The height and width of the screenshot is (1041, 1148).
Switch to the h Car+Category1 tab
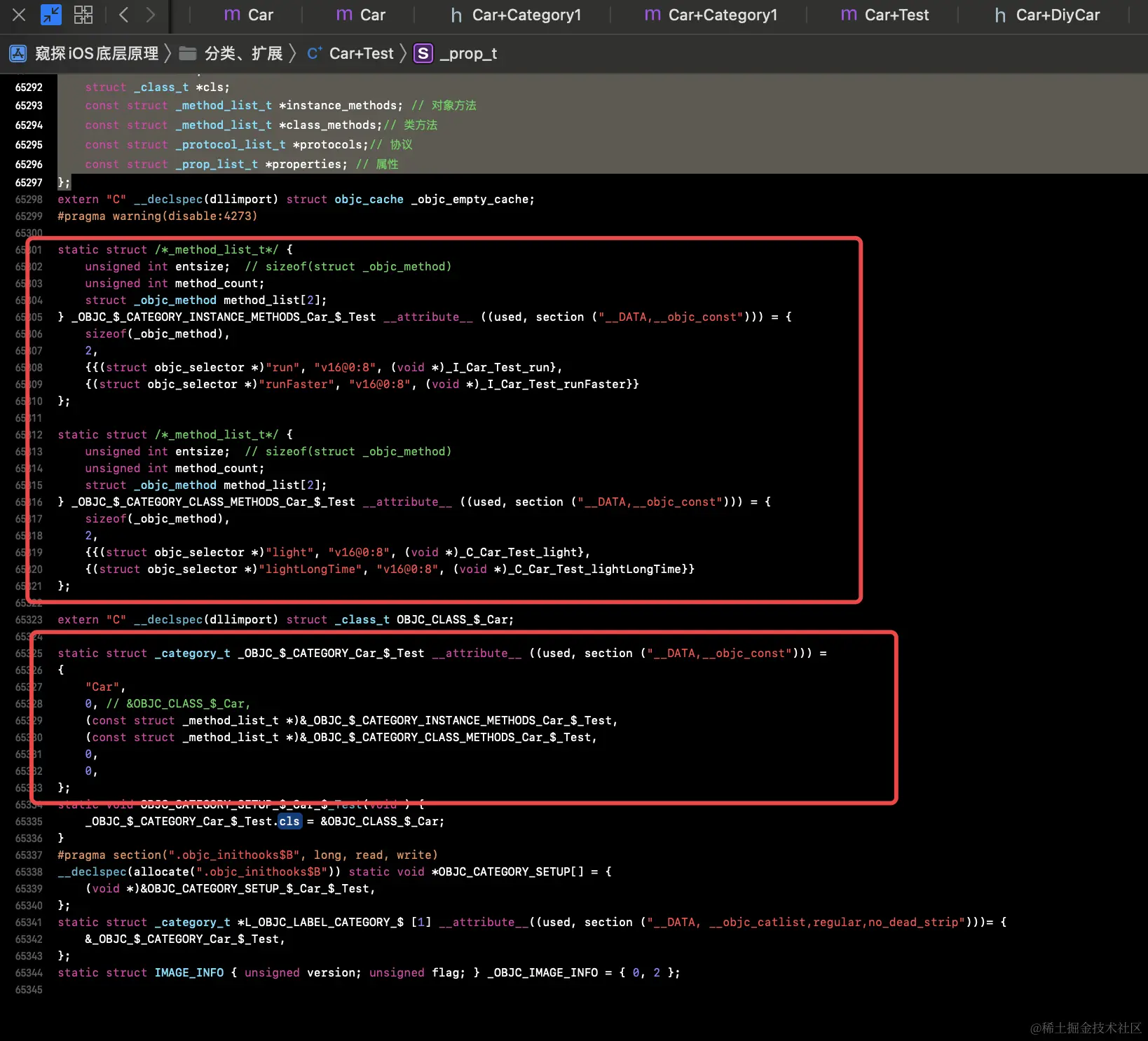[x=517, y=15]
